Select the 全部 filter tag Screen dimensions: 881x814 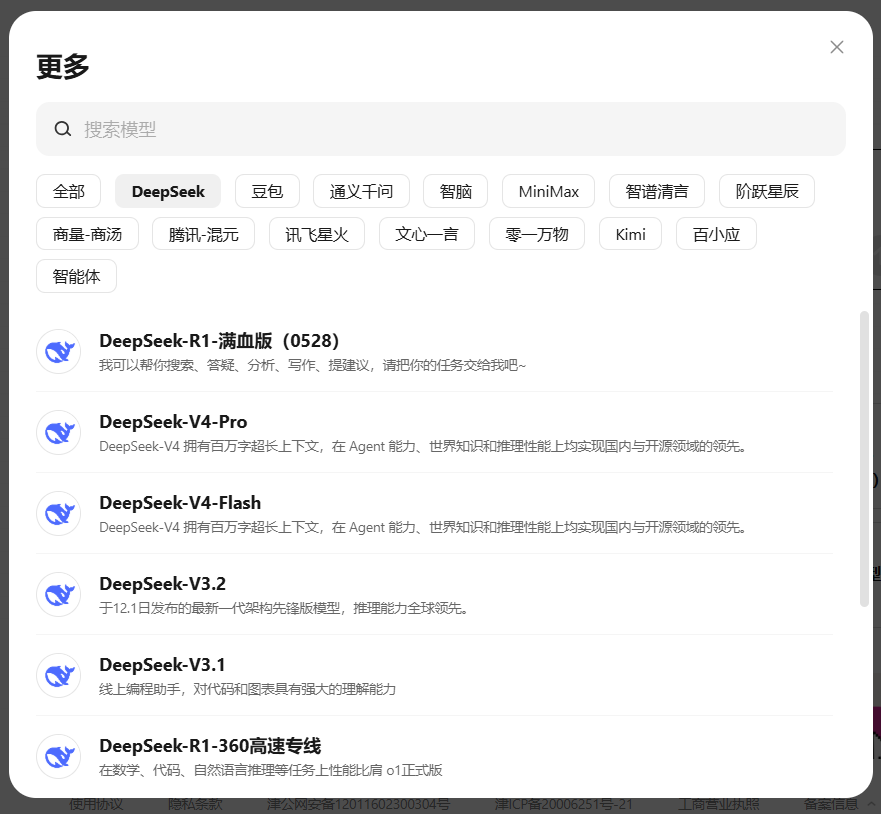pos(69,192)
